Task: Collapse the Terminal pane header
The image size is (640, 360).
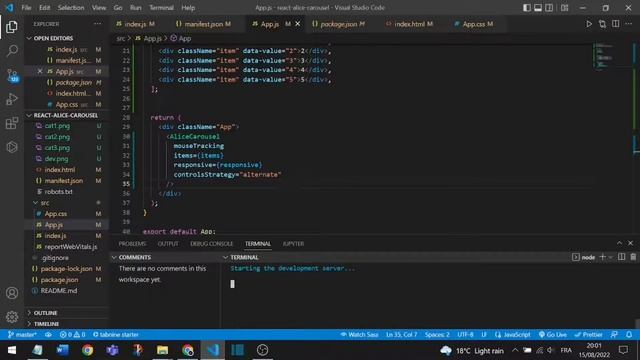Action: [x=244, y=257]
